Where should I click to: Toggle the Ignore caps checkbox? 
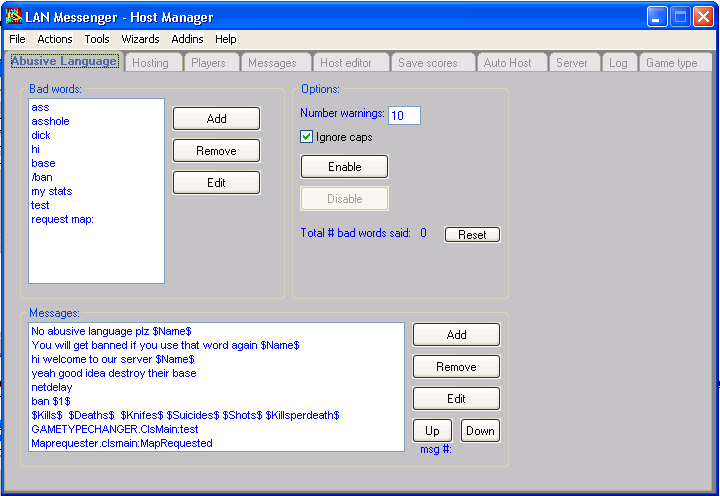(x=306, y=136)
